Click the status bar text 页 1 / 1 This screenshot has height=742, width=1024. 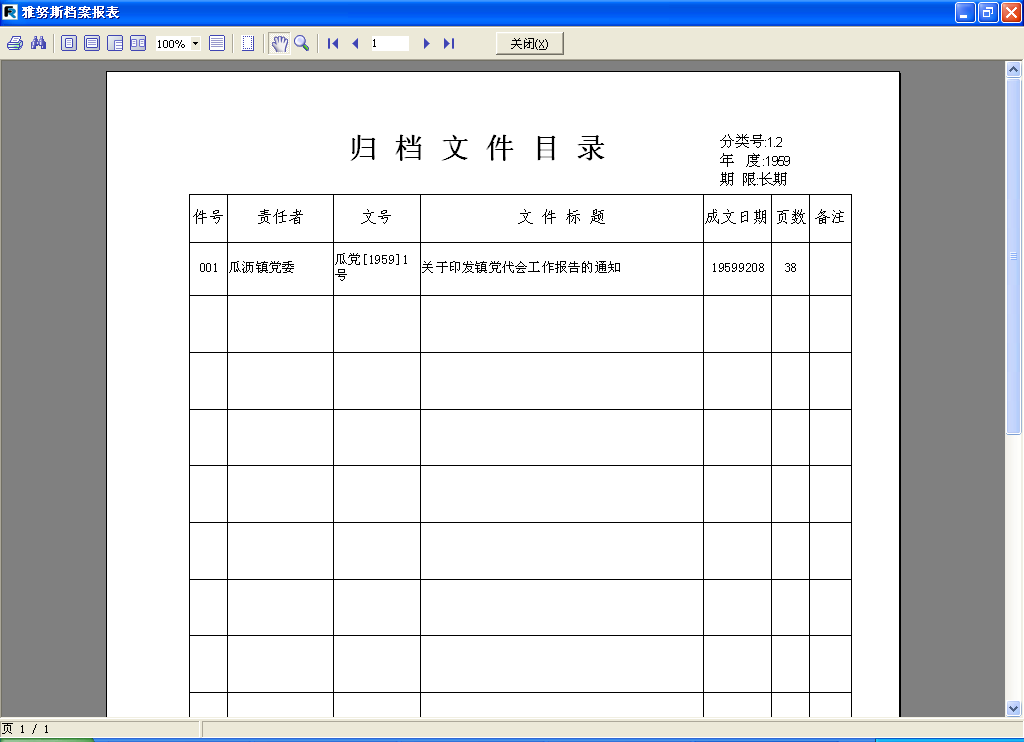coord(25,729)
